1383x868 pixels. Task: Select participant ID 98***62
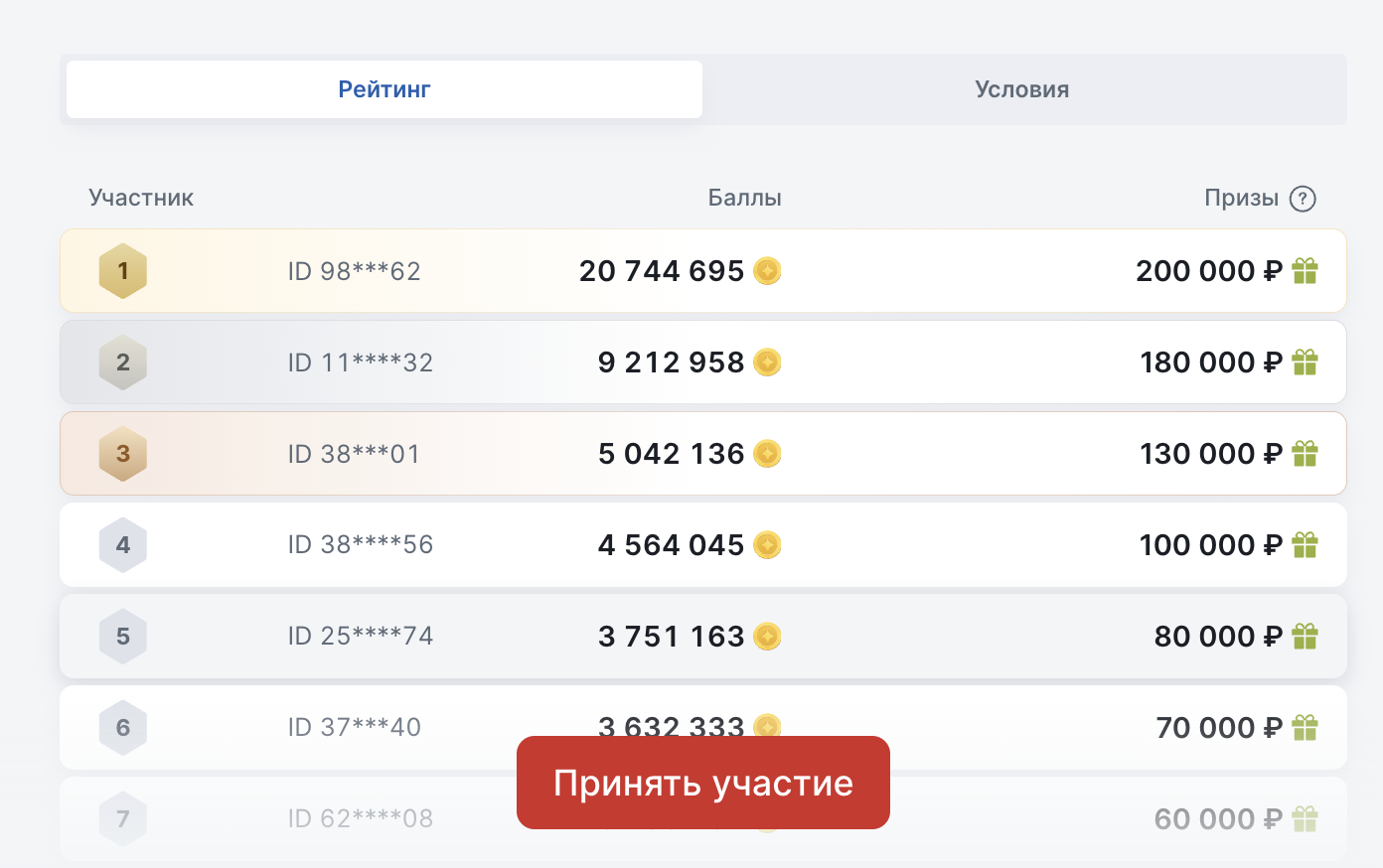coord(355,271)
